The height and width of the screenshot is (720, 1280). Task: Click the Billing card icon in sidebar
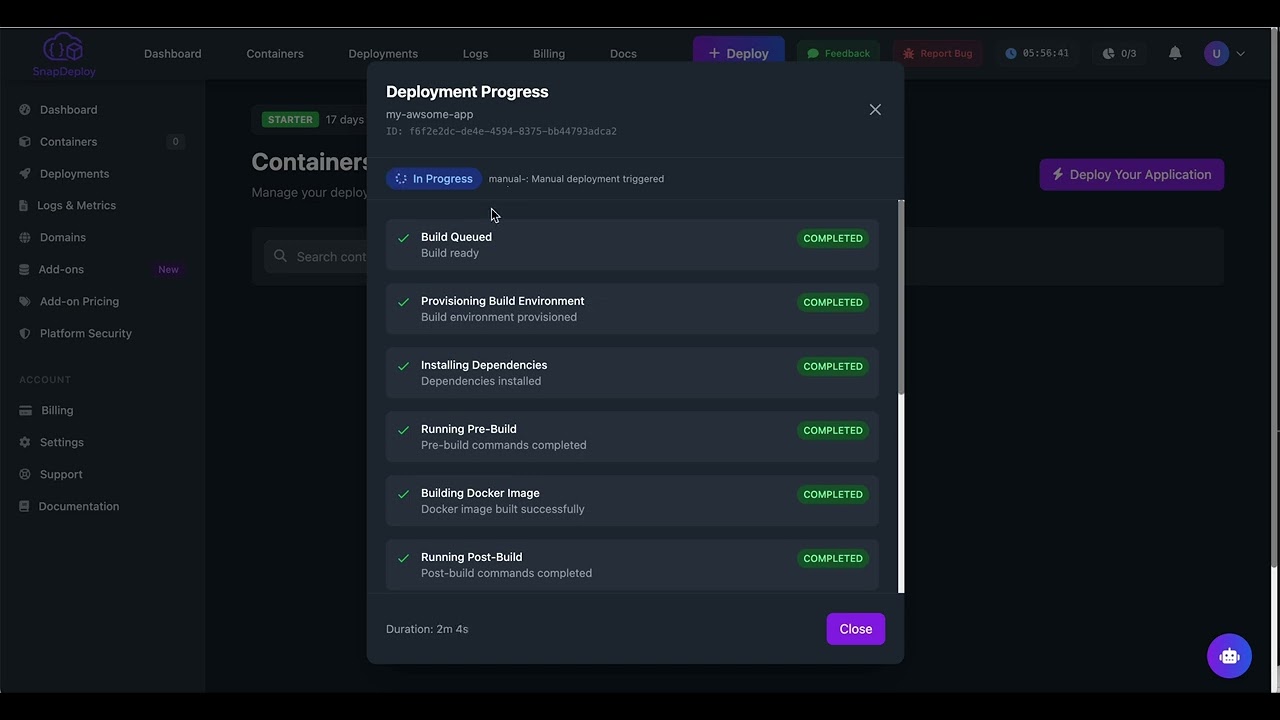[x=25, y=411]
